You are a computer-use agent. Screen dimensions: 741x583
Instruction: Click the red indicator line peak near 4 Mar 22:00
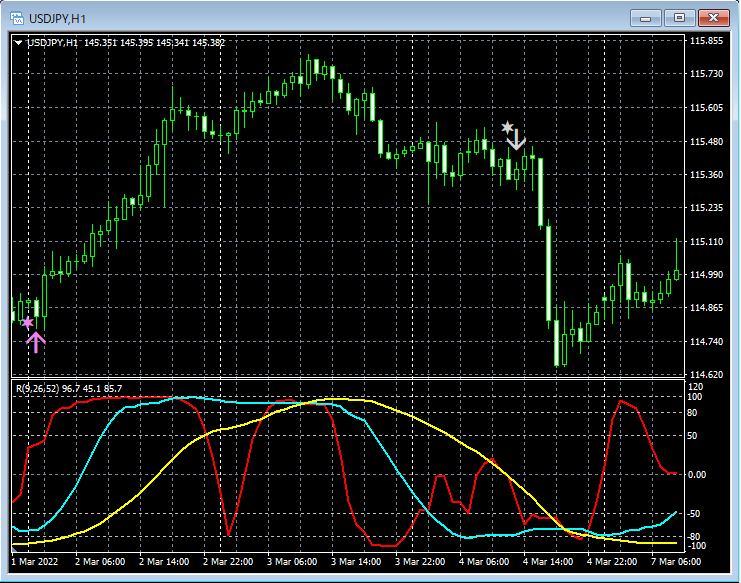(x=620, y=401)
